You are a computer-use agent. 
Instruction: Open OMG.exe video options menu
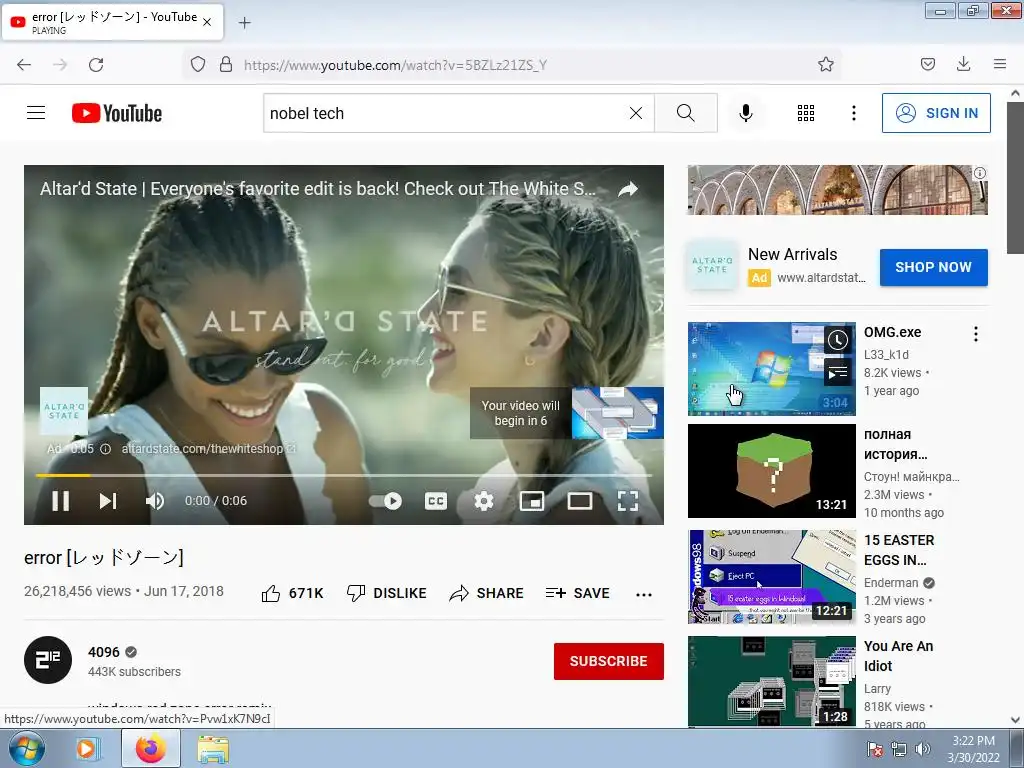[x=976, y=334]
